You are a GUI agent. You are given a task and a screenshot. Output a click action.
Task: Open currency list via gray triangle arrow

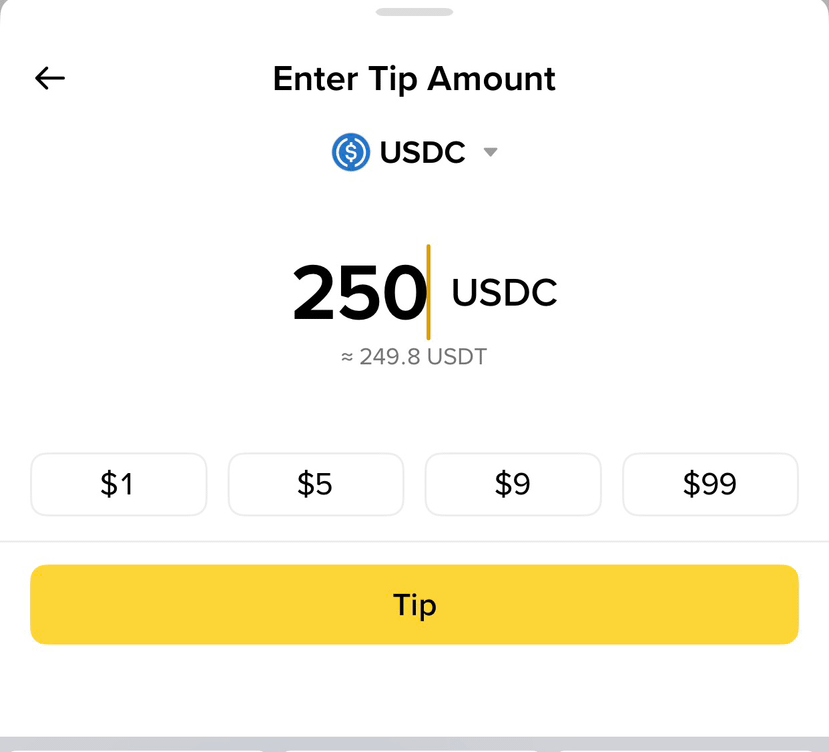[x=491, y=152]
